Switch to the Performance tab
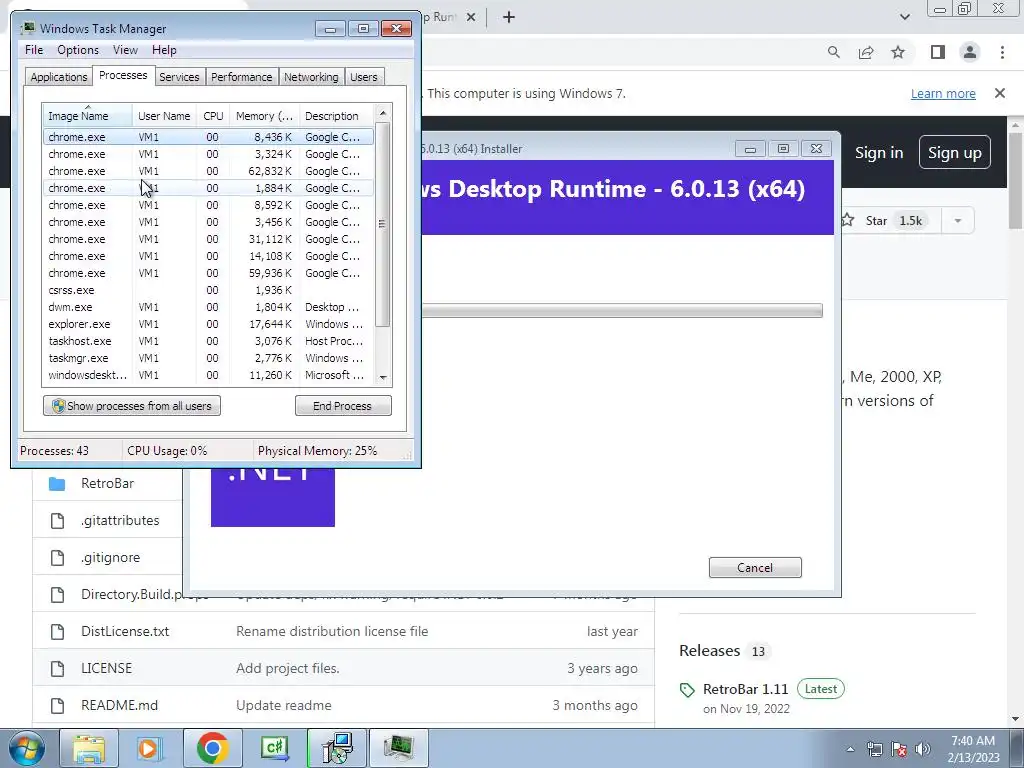1024x768 pixels. click(242, 77)
